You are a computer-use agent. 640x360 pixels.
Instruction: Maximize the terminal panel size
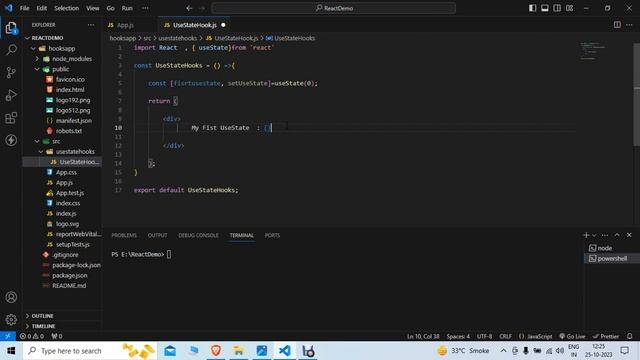coord(617,235)
